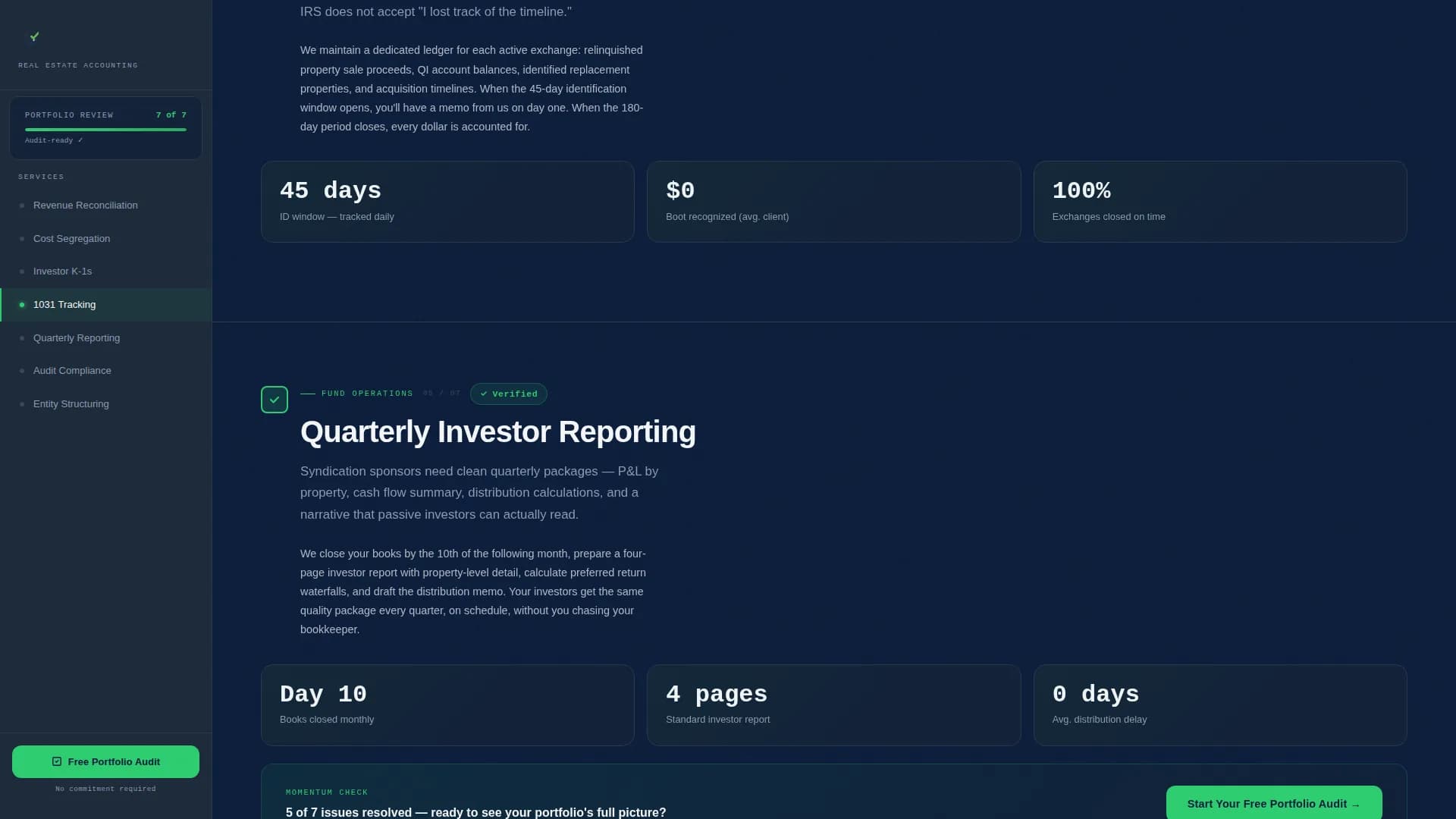The height and width of the screenshot is (819, 1456).
Task: Expand the Services section header
Action: [41, 177]
